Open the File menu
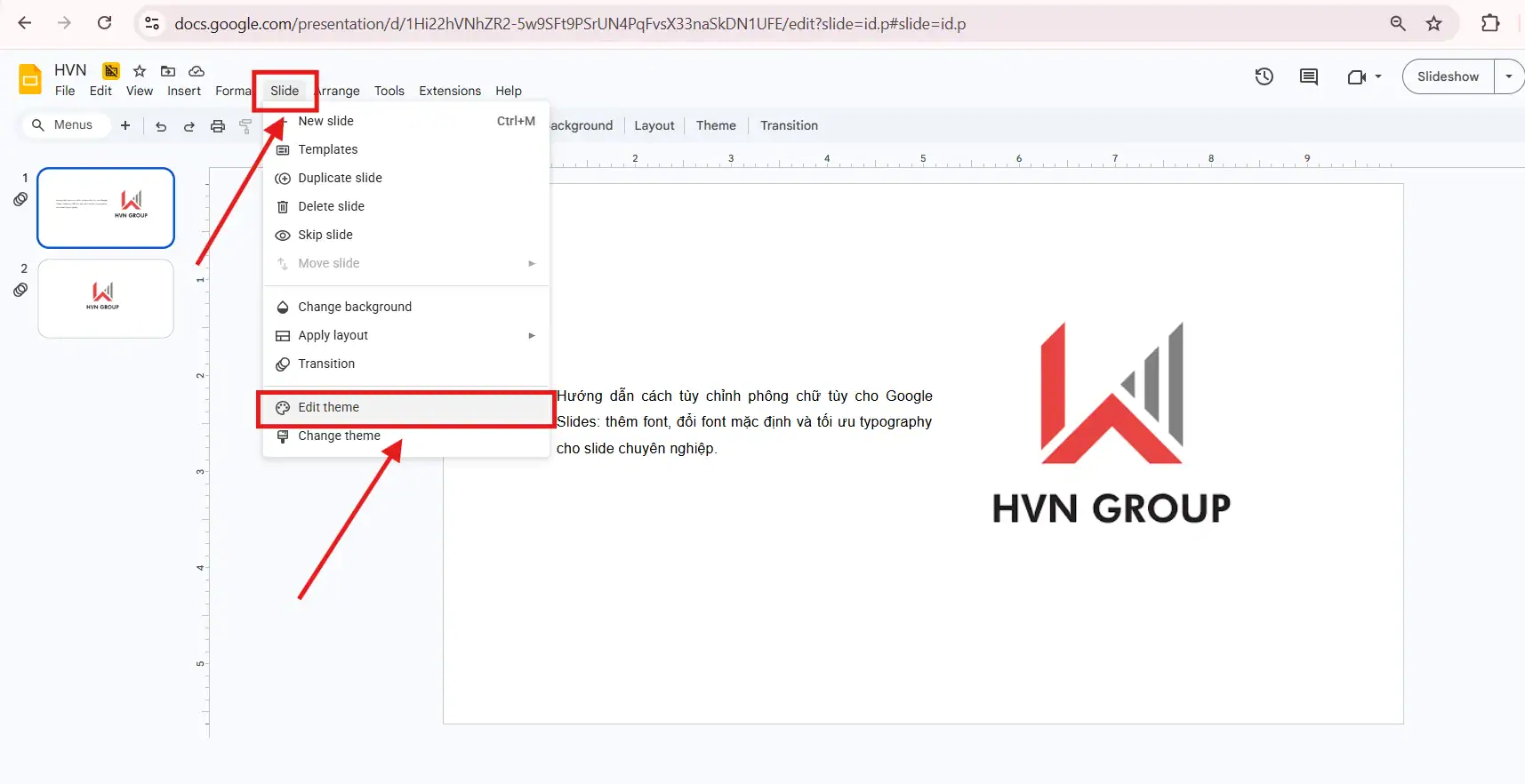This screenshot has width=1525, height=784. (65, 91)
